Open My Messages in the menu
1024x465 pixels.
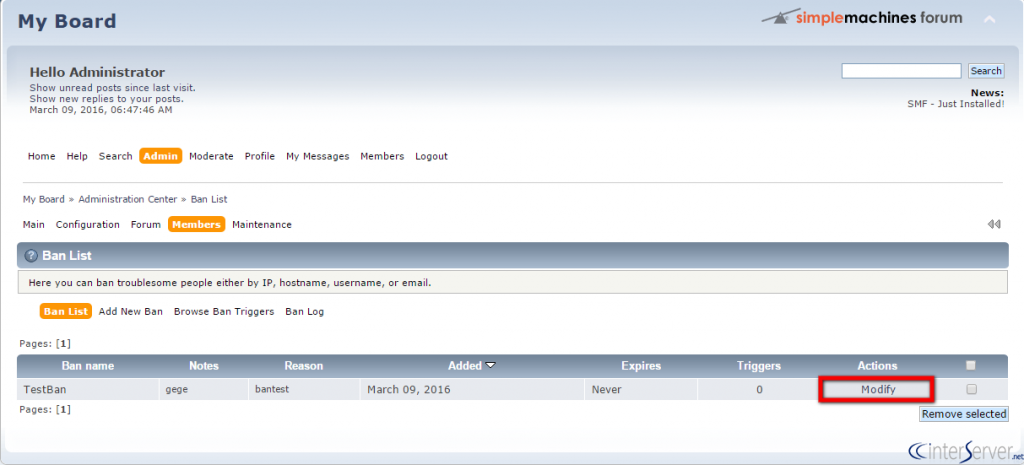coord(317,156)
